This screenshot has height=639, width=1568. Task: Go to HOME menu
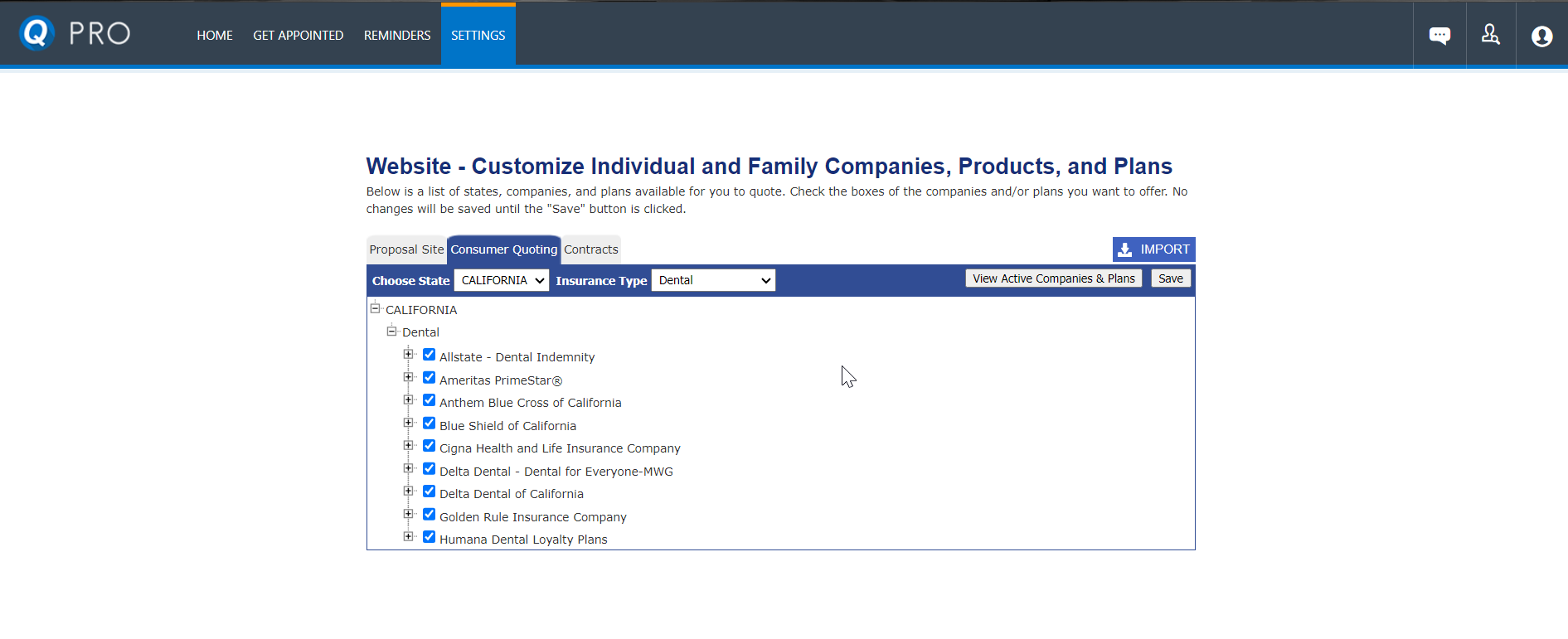(215, 35)
